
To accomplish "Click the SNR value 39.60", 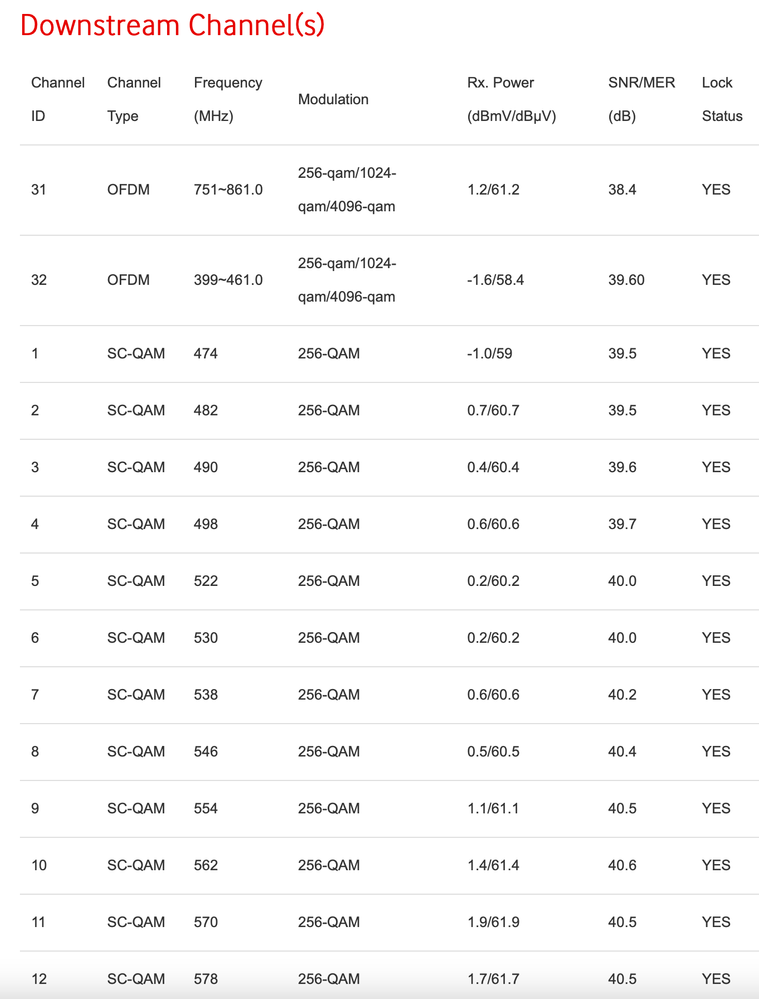I will pyautogui.click(x=627, y=280).
